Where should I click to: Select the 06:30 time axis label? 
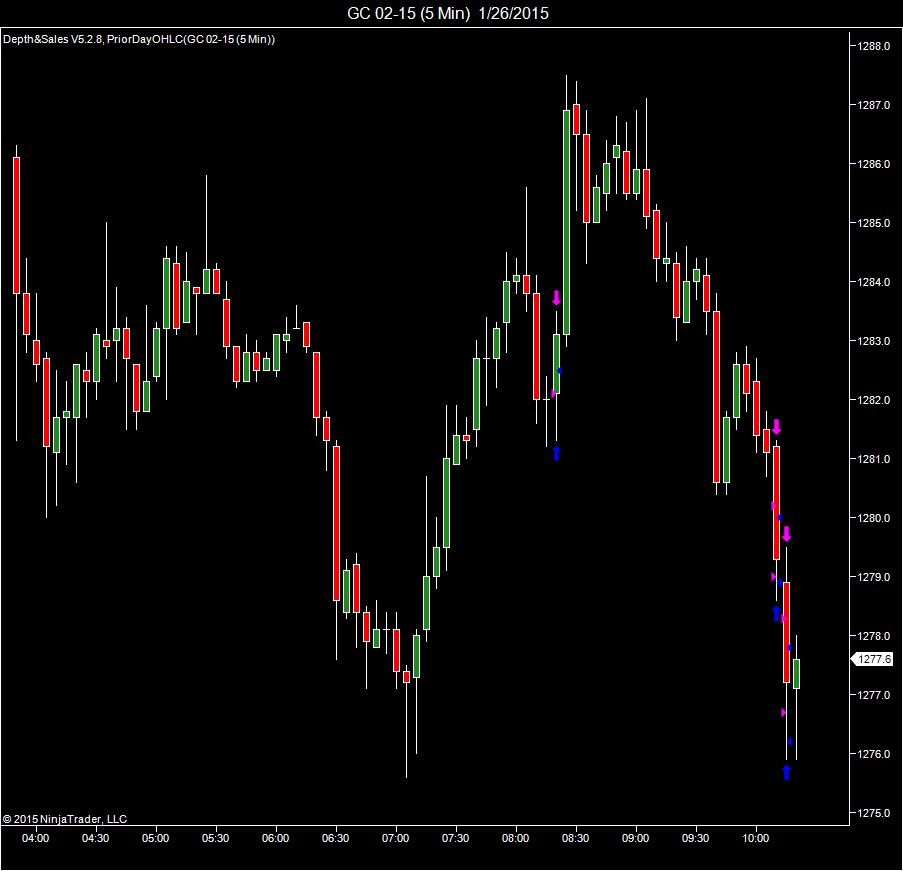(x=336, y=838)
